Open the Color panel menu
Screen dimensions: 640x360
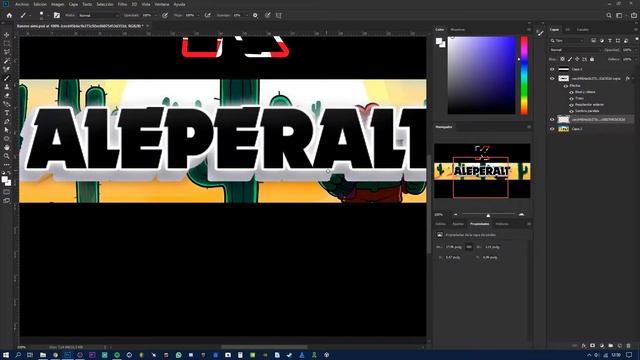click(529, 29)
